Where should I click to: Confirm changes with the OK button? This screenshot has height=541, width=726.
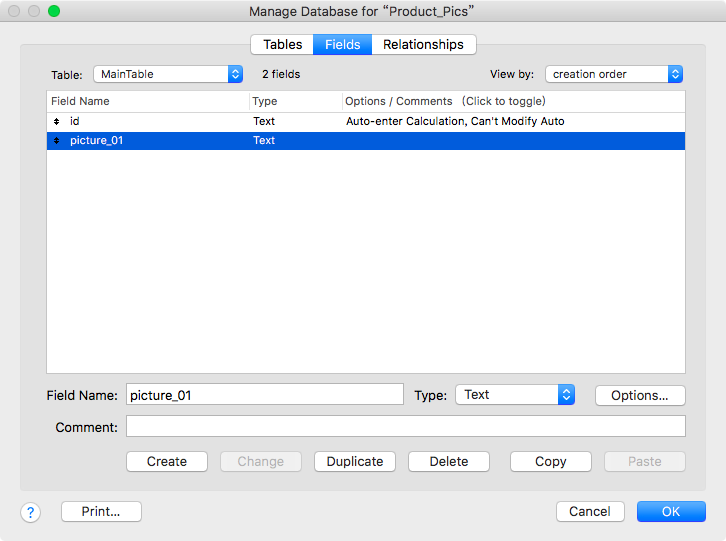[x=671, y=511]
